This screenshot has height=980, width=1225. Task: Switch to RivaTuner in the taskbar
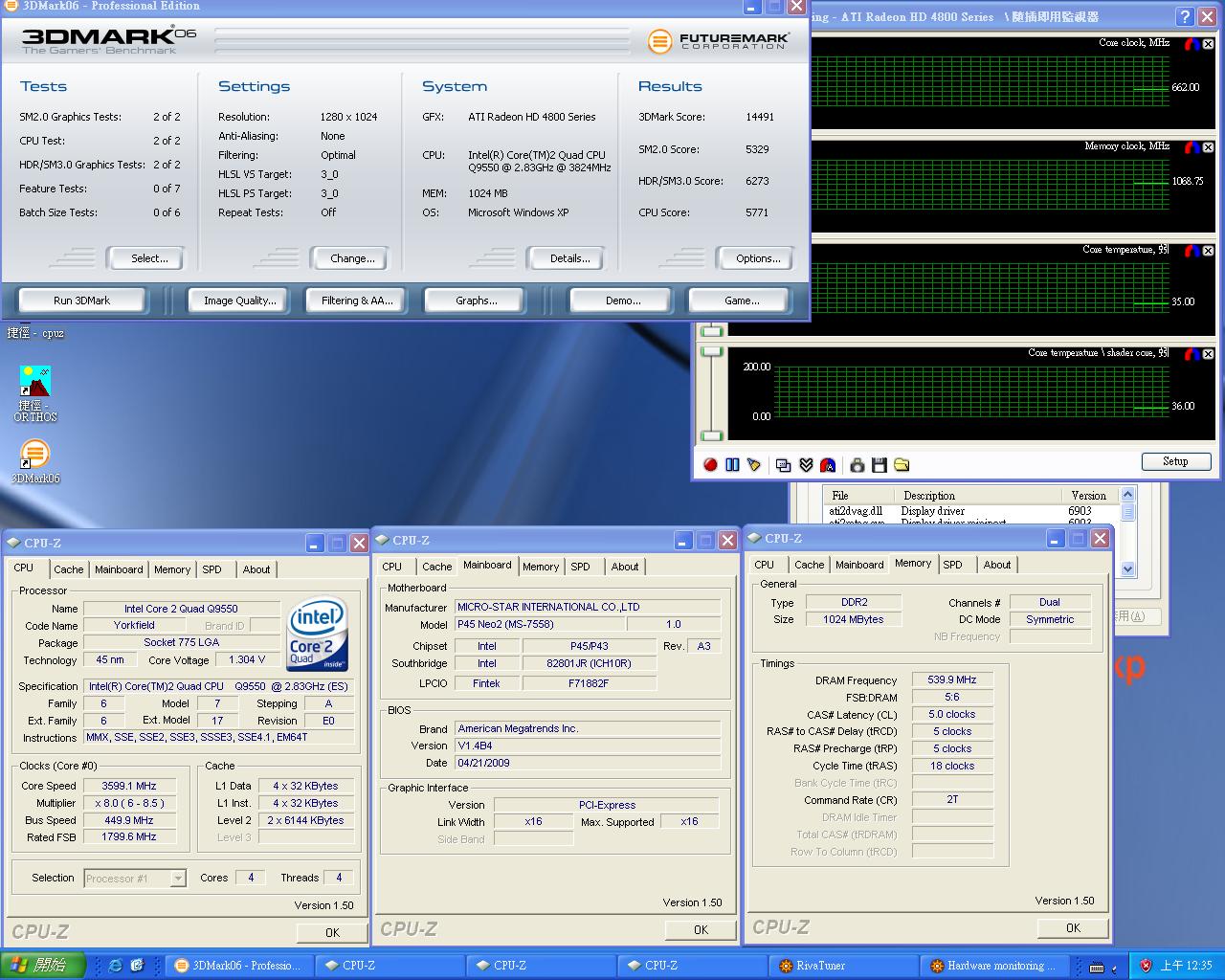click(845, 966)
